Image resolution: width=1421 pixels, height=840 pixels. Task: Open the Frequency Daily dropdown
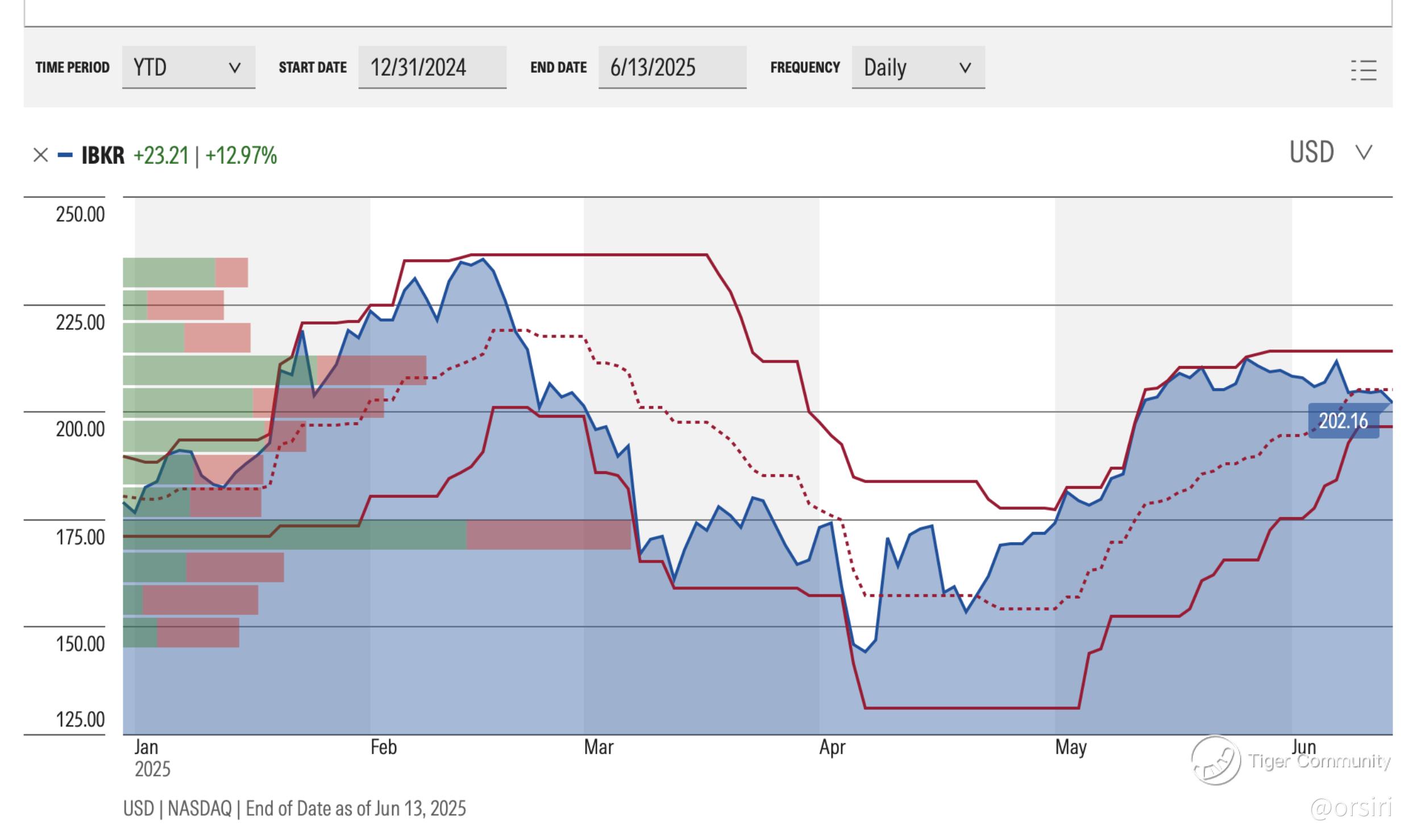[x=917, y=68]
